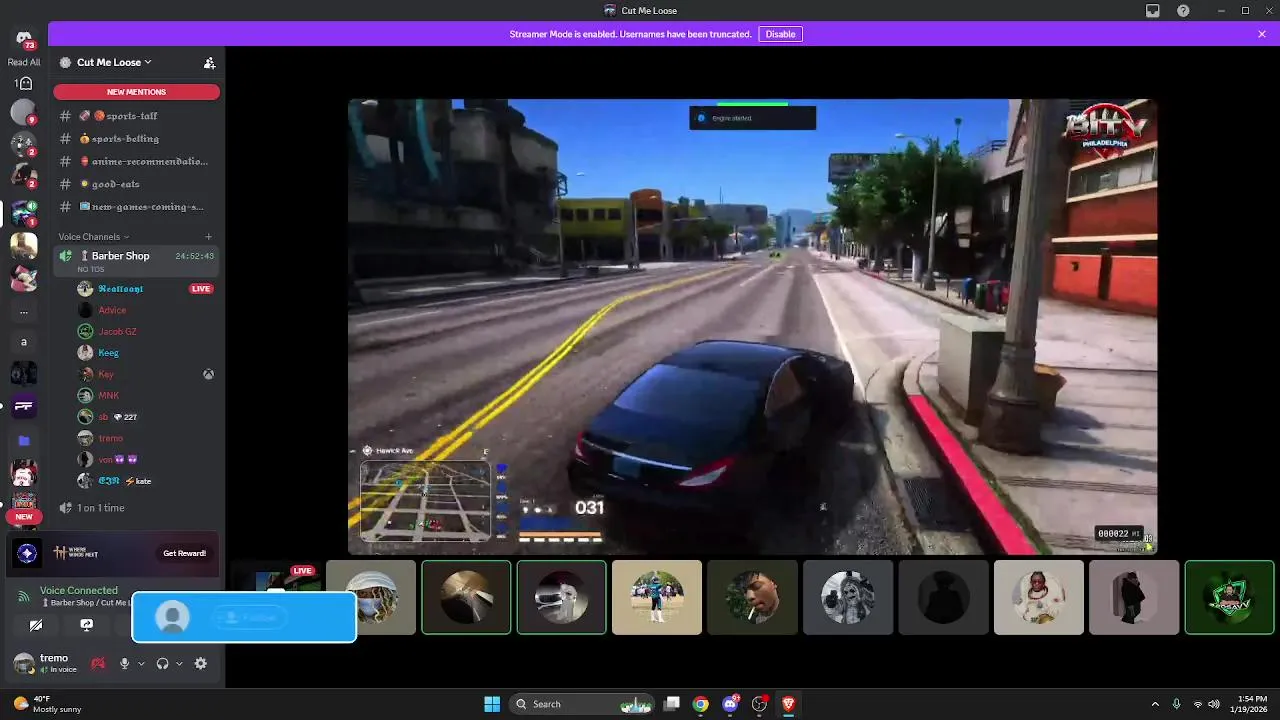Open the invite people icon beside Cut Me Loose
The width and height of the screenshot is (1280, 720).
click(209, 62)
